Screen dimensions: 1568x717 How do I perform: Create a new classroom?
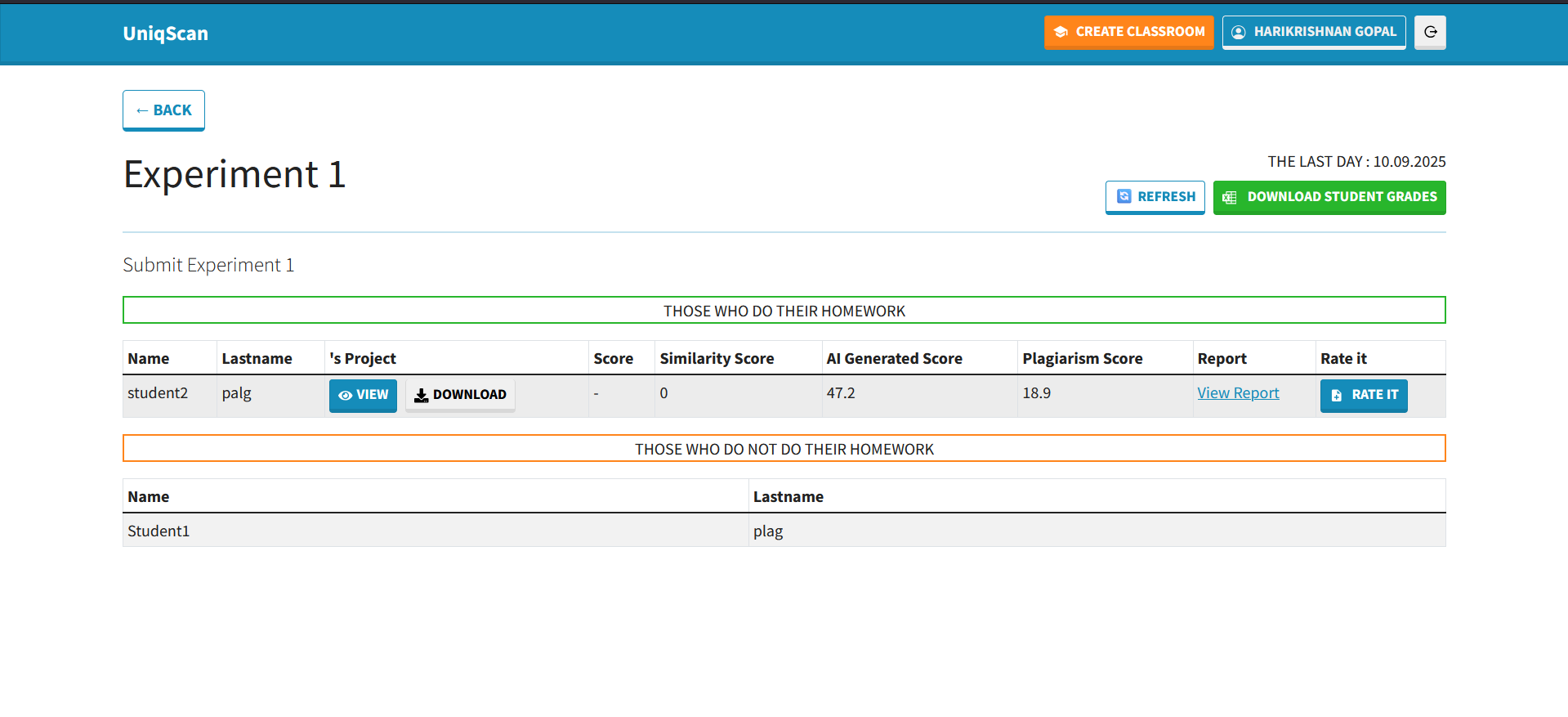tap(1128, 33)
